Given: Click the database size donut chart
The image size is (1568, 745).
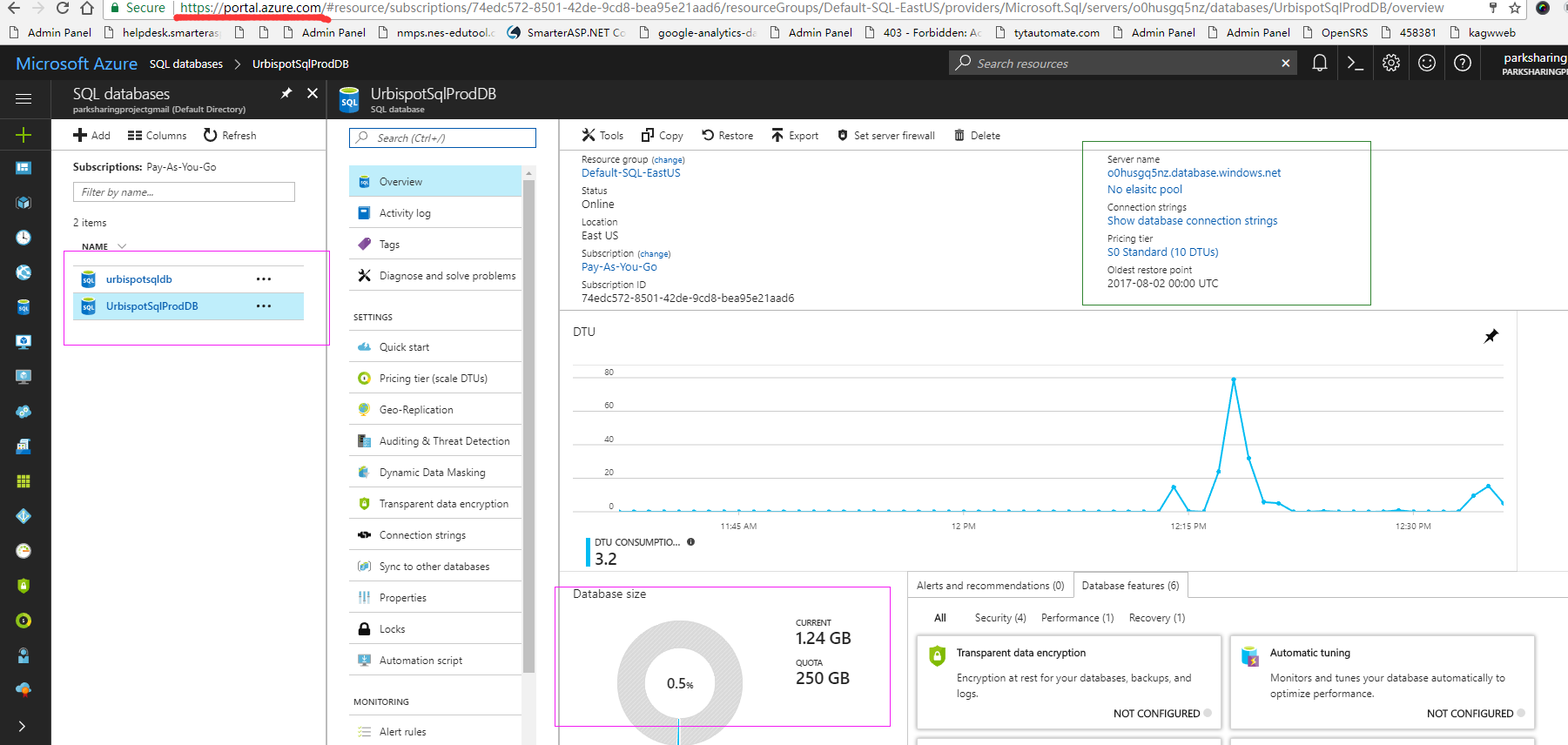Looking at the screenshot, I should 679,682.
